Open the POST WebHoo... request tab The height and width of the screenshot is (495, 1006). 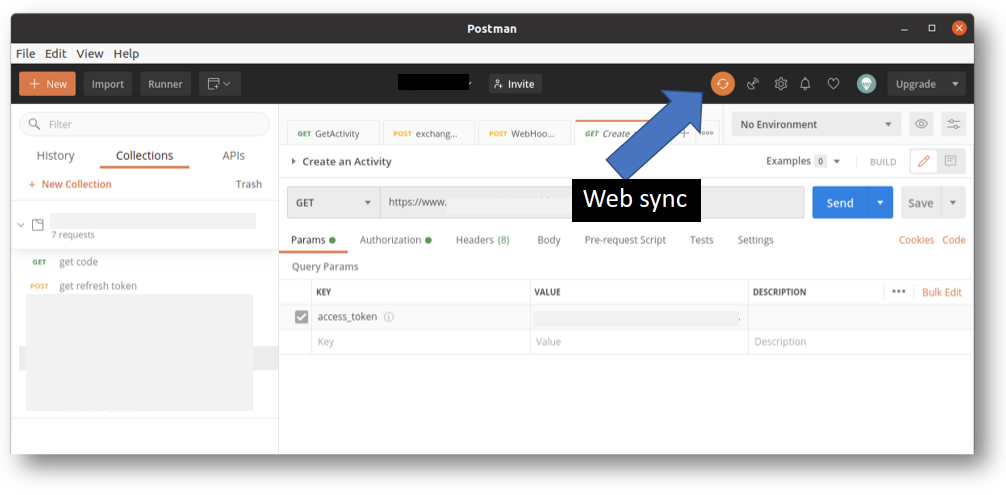pyautogui.click(x=525, y=133)
